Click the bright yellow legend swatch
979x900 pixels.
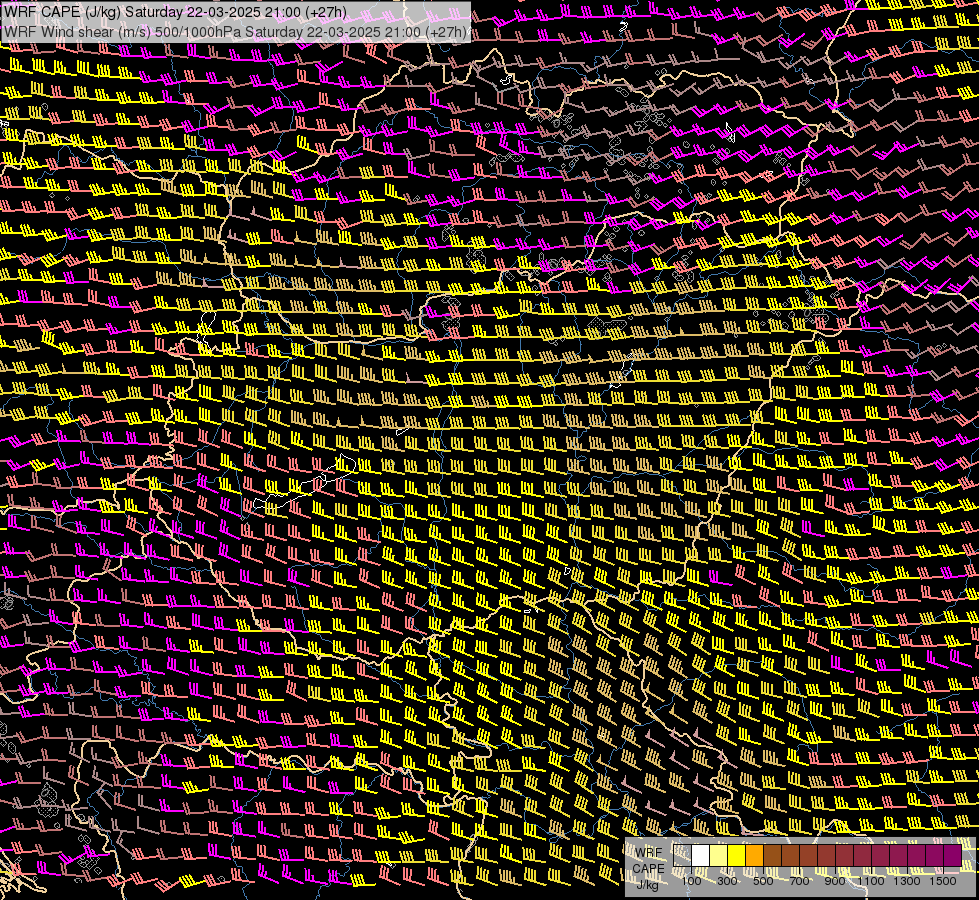coord(737,855)
